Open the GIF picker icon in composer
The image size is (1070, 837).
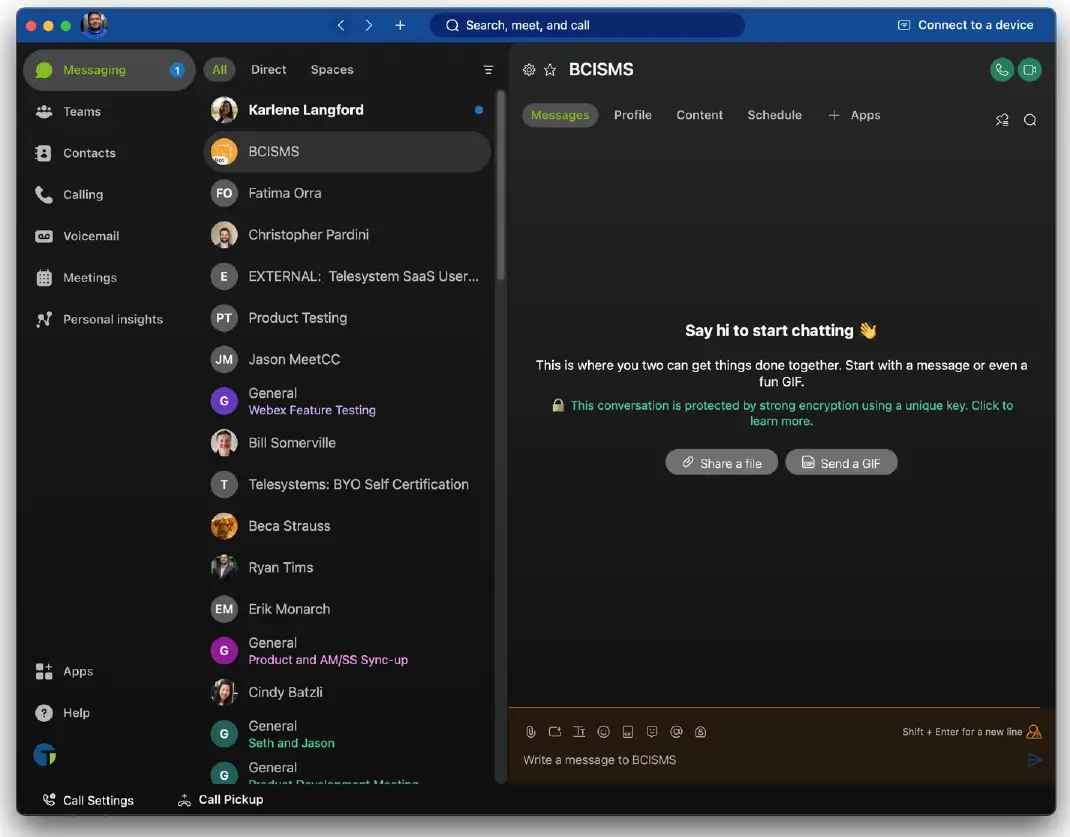pos(628,732)
